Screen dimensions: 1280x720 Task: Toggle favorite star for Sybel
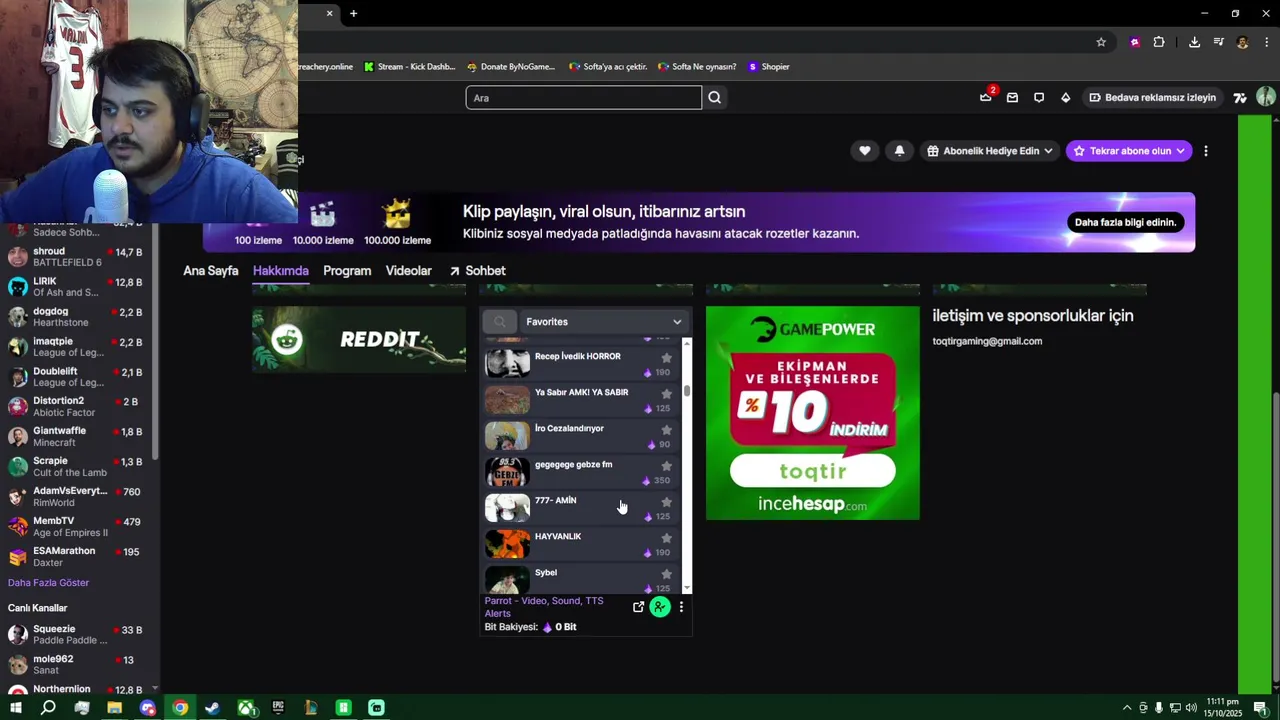(x=667, y=574)
